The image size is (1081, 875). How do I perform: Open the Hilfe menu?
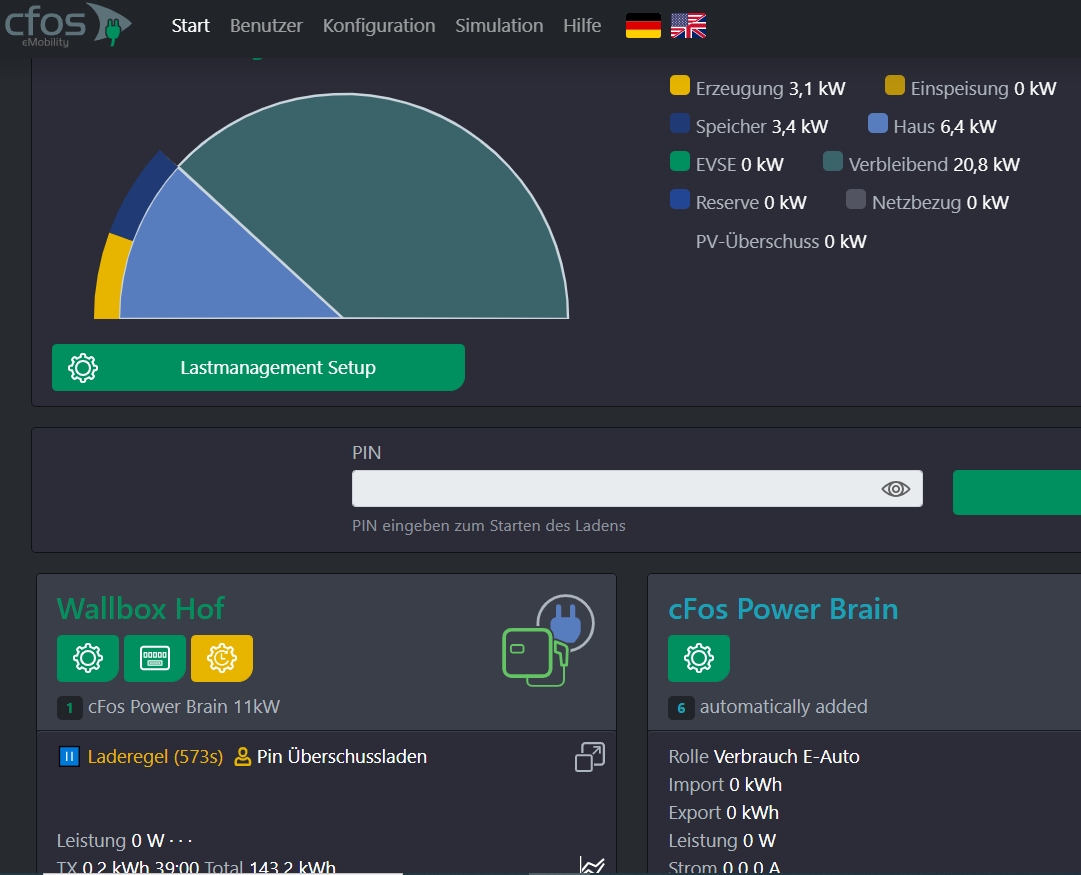pyautogui.click(x=582, y=26)
